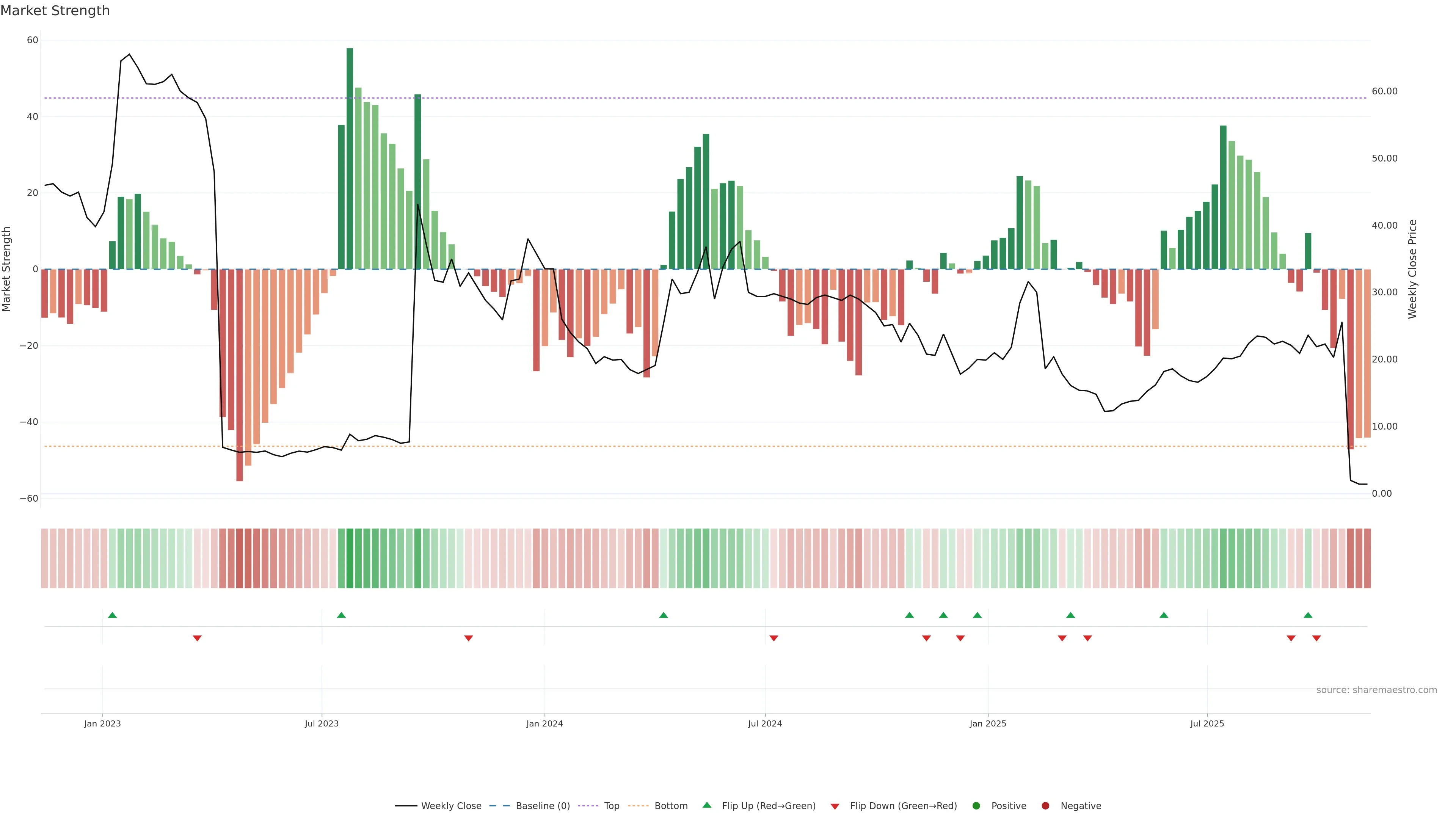Image resolution: width=1456 pixels, height=819 pixels.
Task: Click Flip Up green triangle legend icon
Action: point(706,805)
